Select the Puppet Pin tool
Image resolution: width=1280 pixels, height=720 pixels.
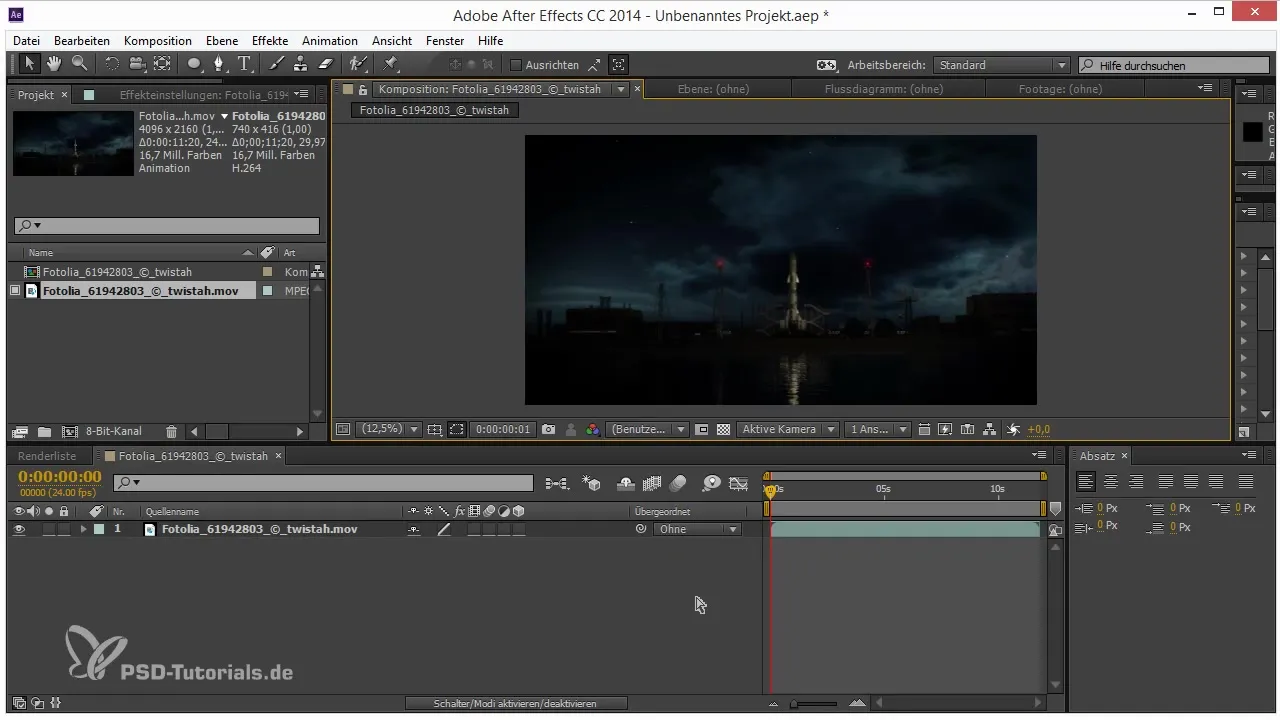point(390,64)
